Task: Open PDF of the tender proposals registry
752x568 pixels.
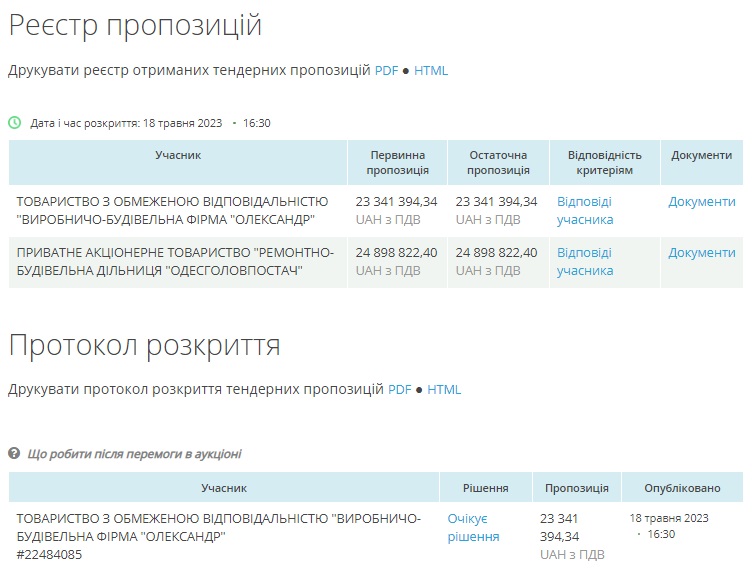Action: pos(386,71)
